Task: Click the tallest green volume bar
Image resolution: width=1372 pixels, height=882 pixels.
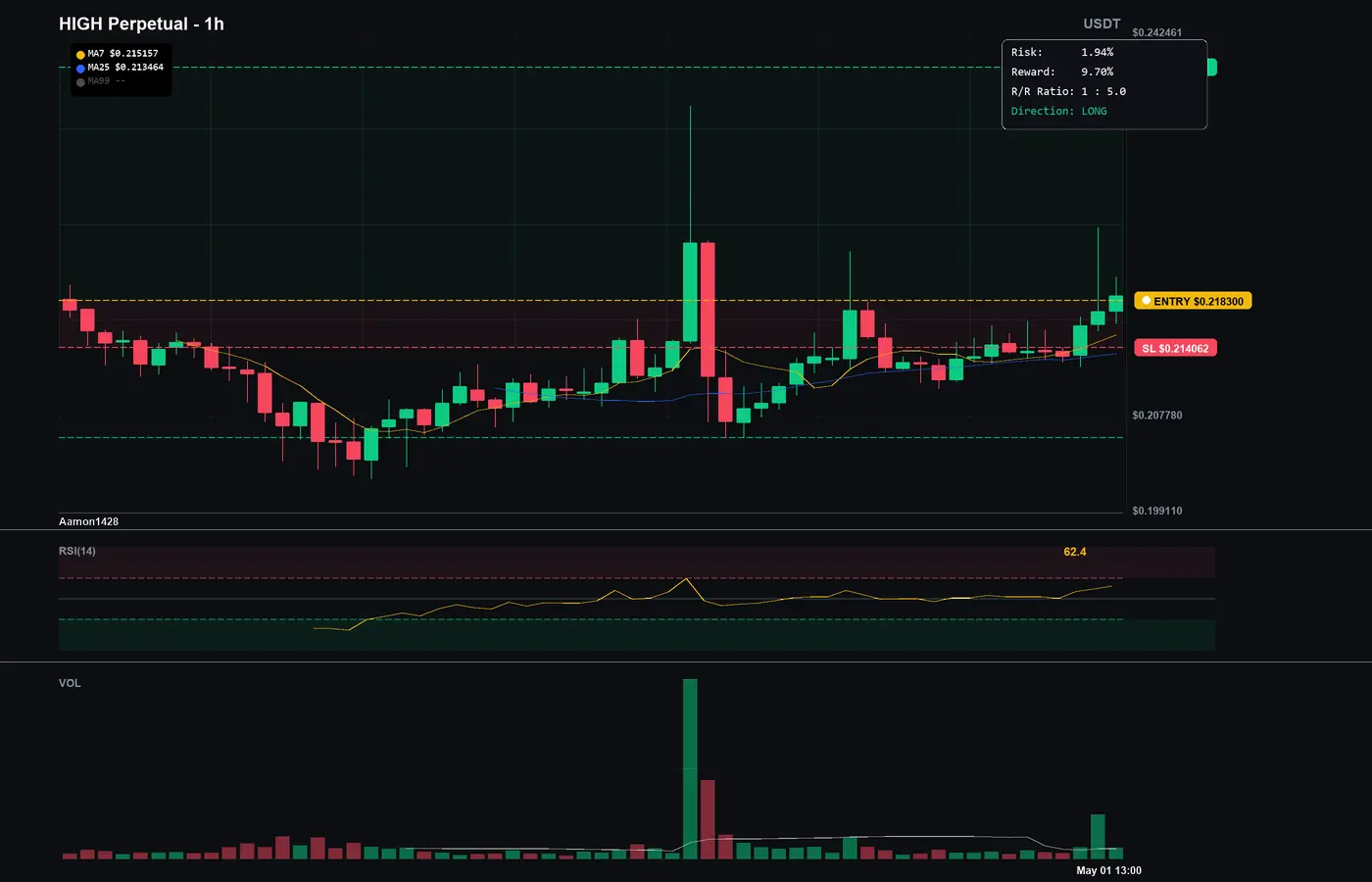Action: coord(690,769)
